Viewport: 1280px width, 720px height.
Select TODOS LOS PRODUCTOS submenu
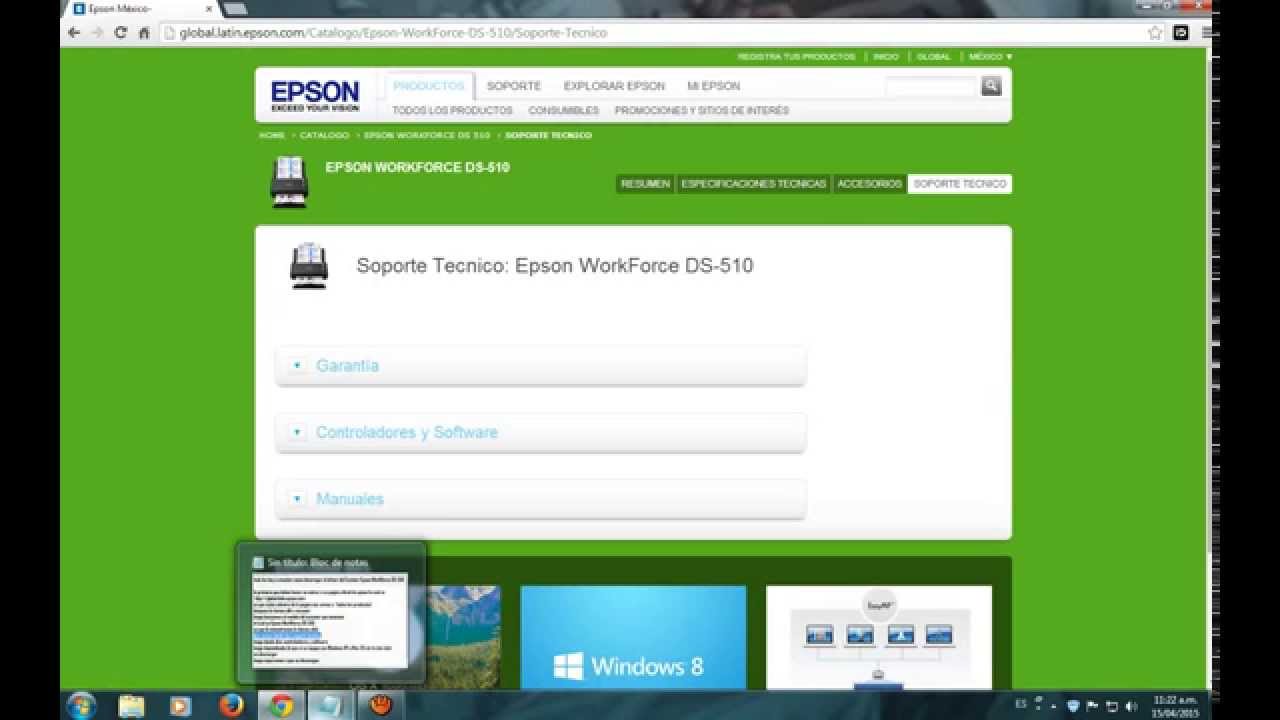452,111
